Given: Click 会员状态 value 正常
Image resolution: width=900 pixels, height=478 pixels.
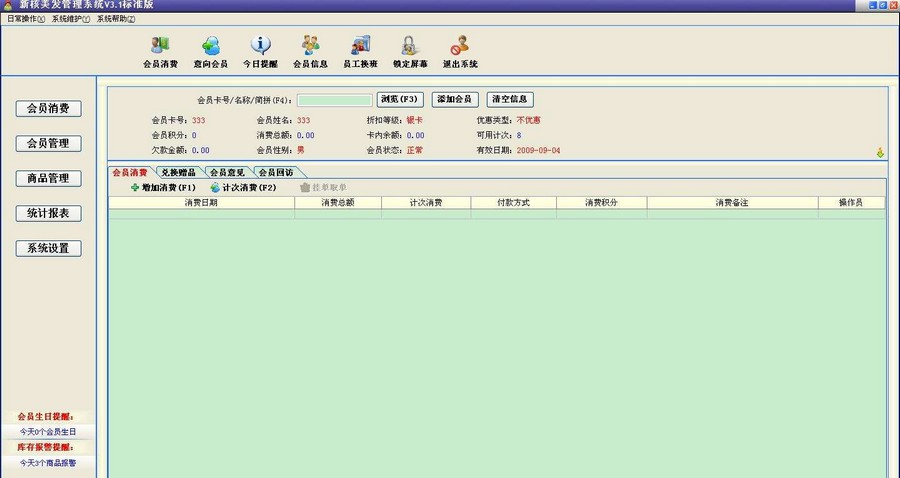Looking at the screenshot, I should [414, 150].
